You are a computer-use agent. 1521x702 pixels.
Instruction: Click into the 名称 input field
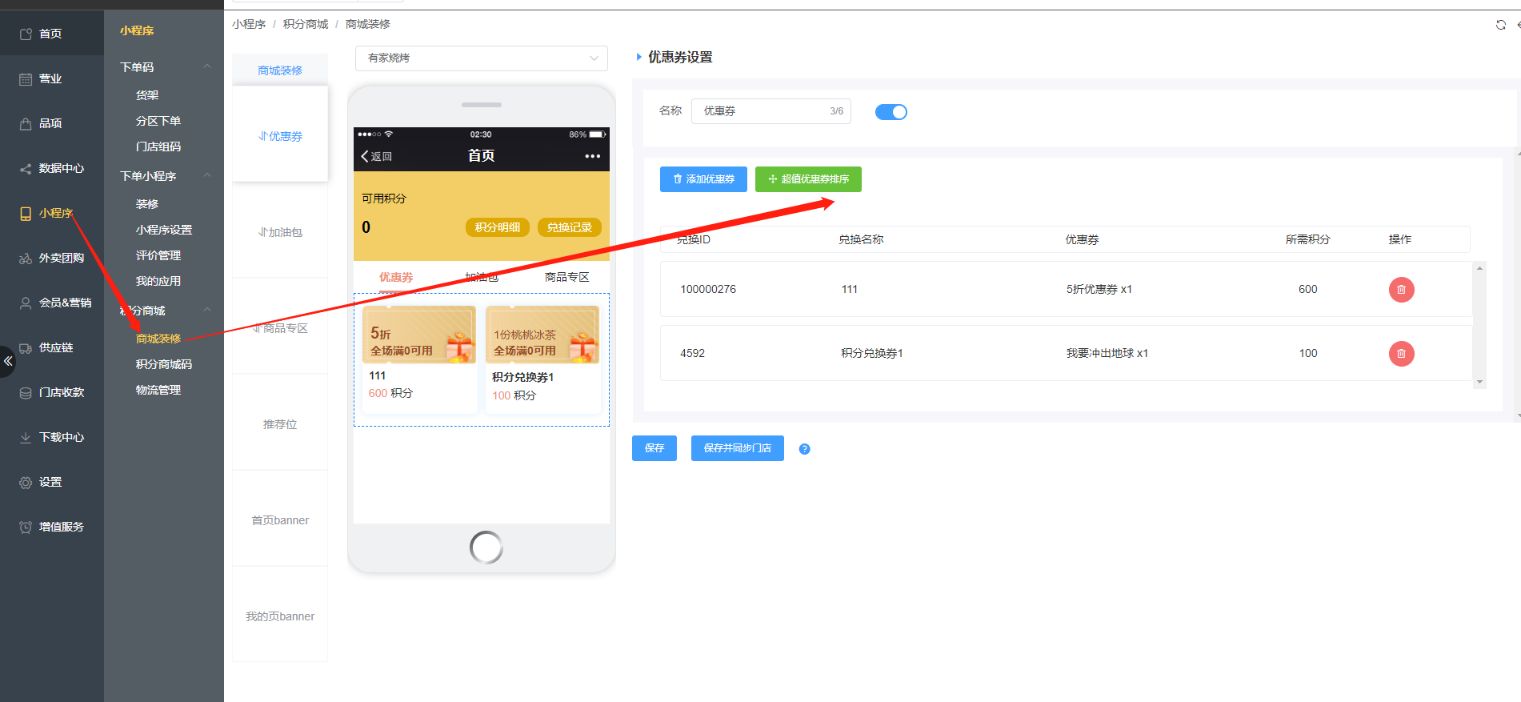point(771,111)
